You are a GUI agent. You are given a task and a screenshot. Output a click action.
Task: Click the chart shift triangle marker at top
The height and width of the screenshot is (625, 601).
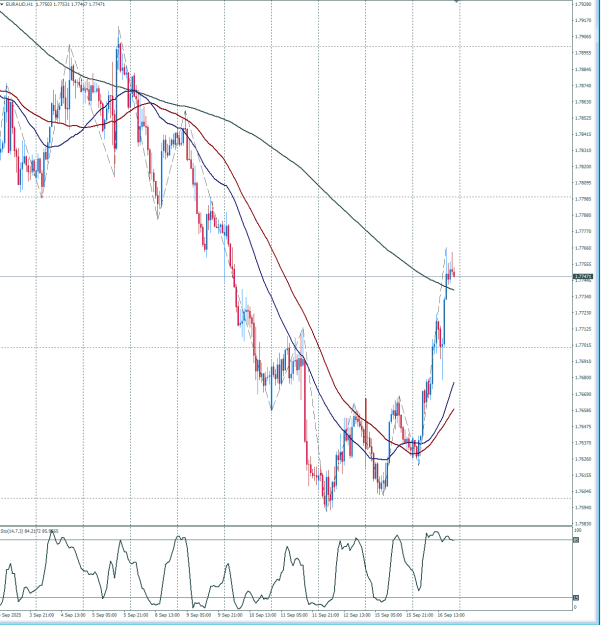[x=457, y=2]
